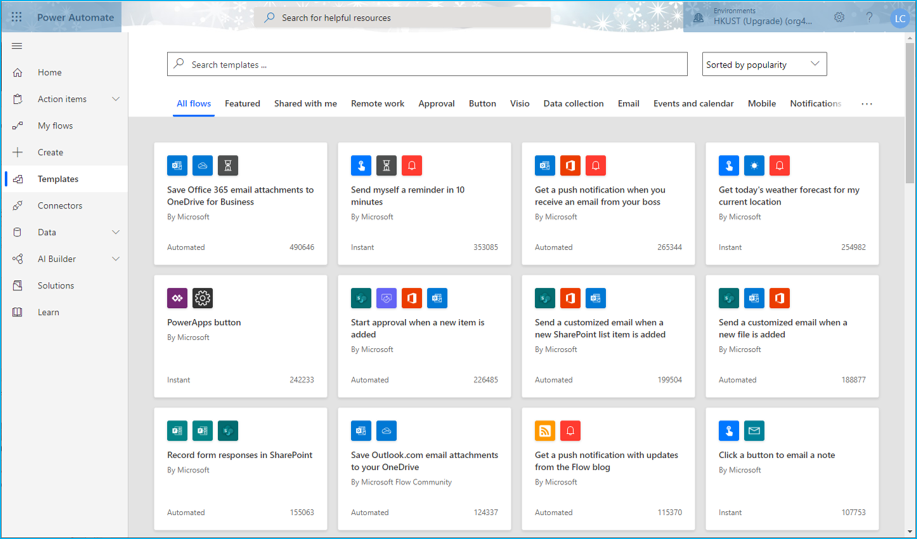This screenshot has height=539, width=917.
Task: Open Send myself a reminder in 10 minutes template
Action: [x=425, y=203]
